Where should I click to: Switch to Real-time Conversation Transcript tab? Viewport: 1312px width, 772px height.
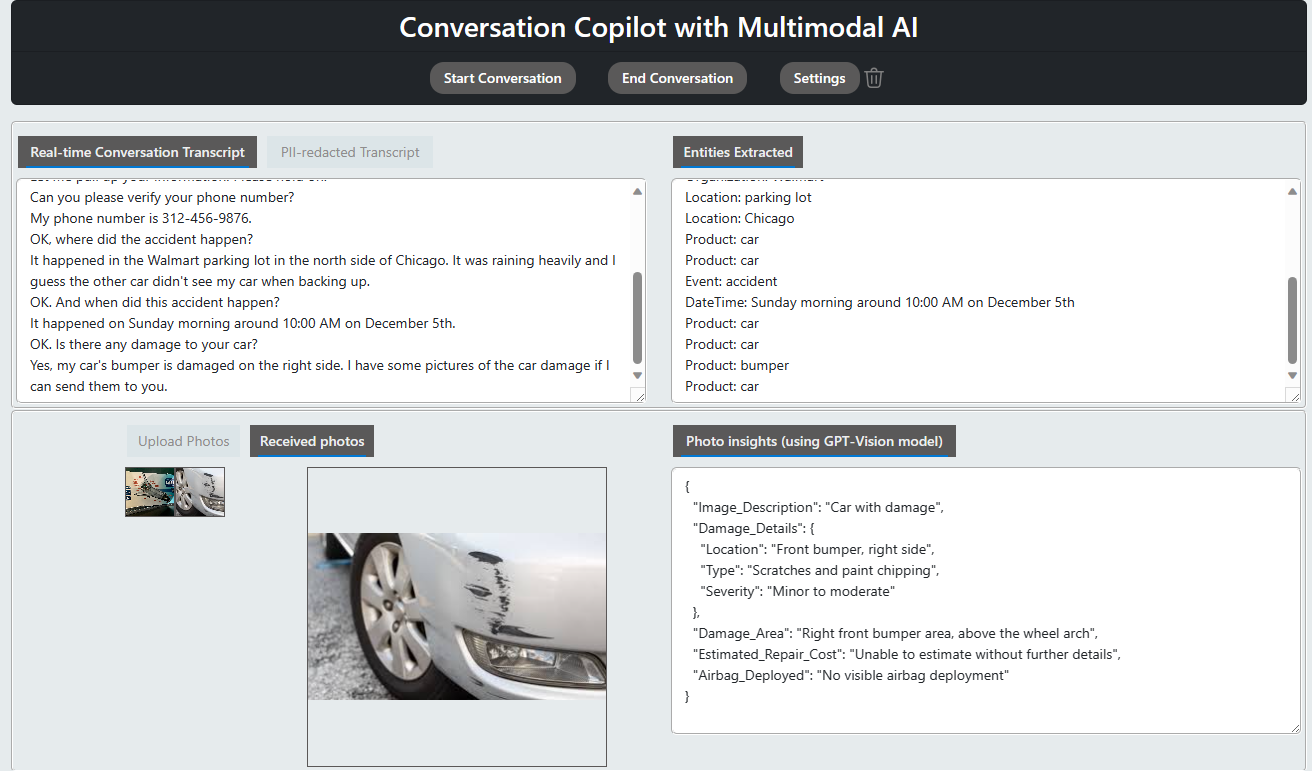(137, 152)
